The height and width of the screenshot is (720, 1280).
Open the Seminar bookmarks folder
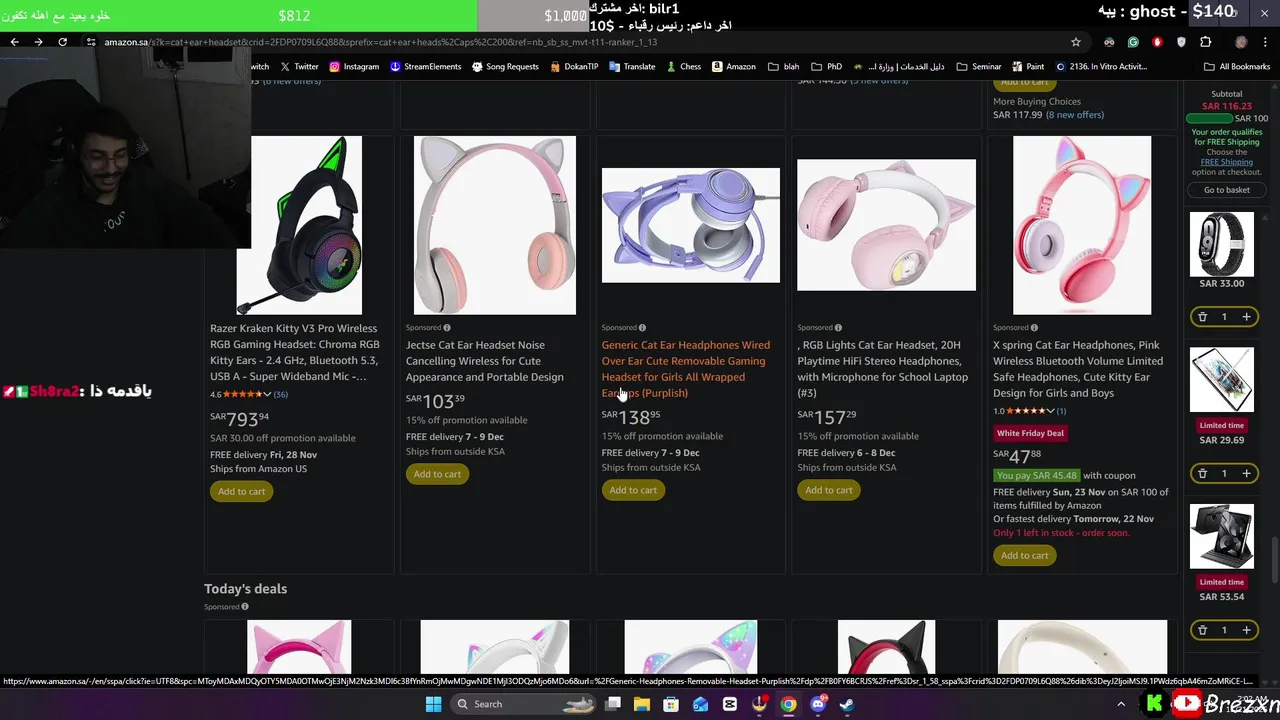977,67
